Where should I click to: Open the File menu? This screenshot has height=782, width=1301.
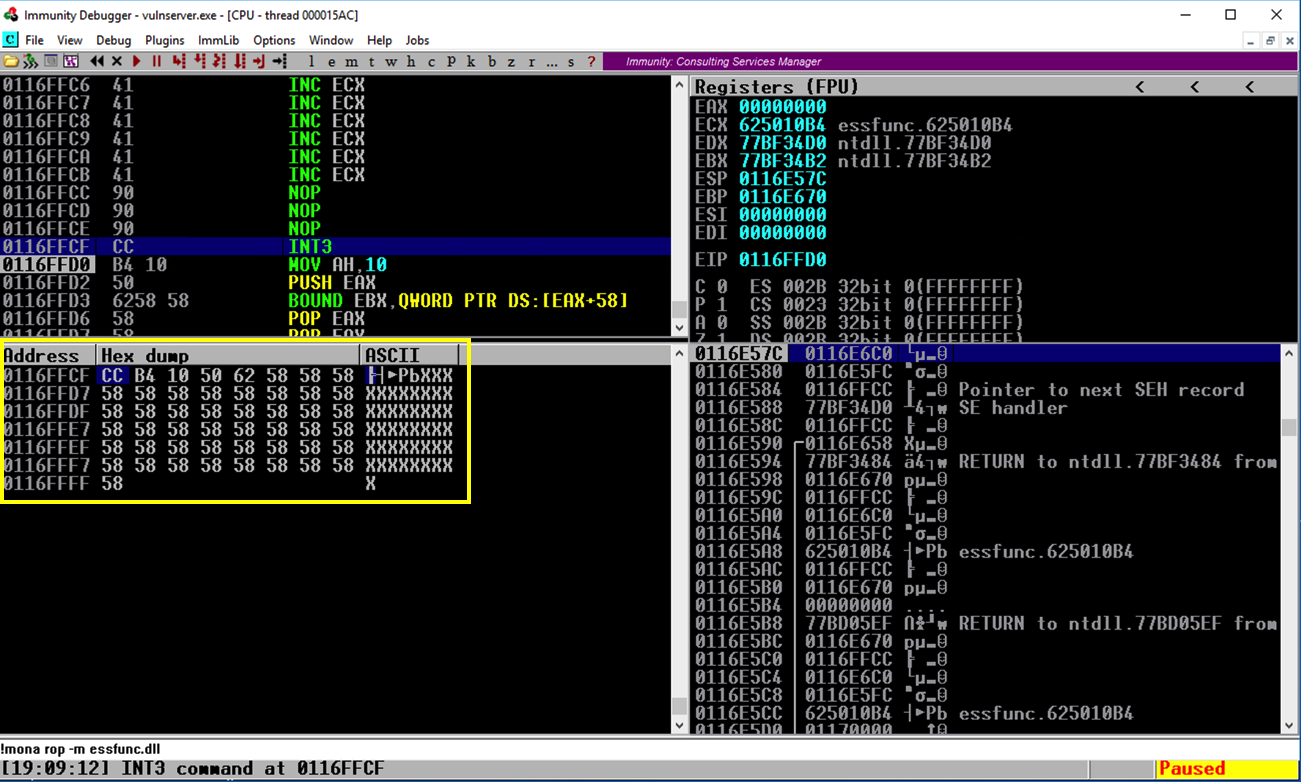[x=34, y=40]
